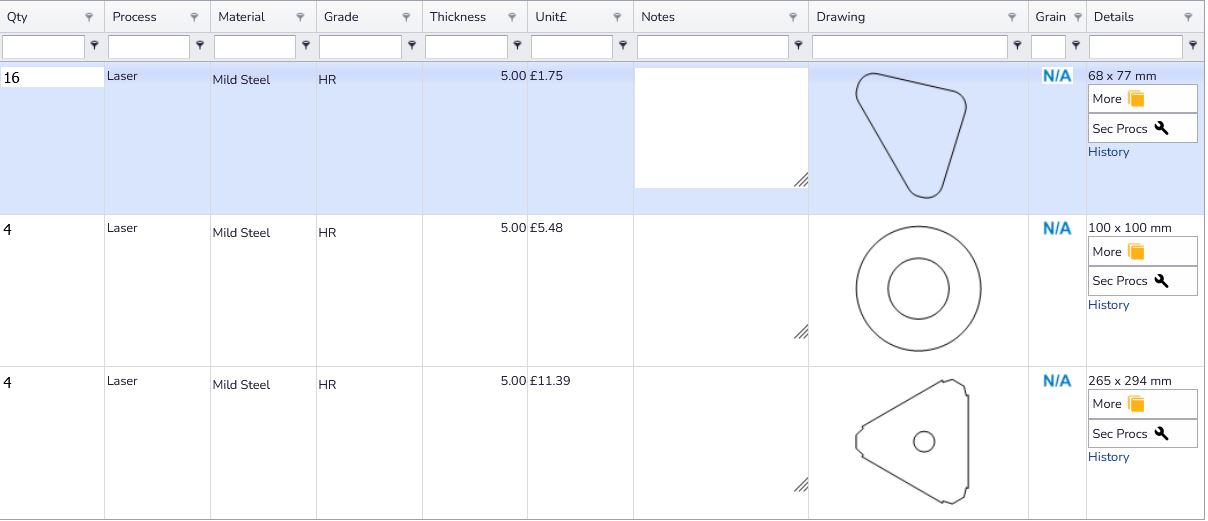
Task: Click the N/A grain indicator on the £5.48 row
Action: click(1056, 229)
